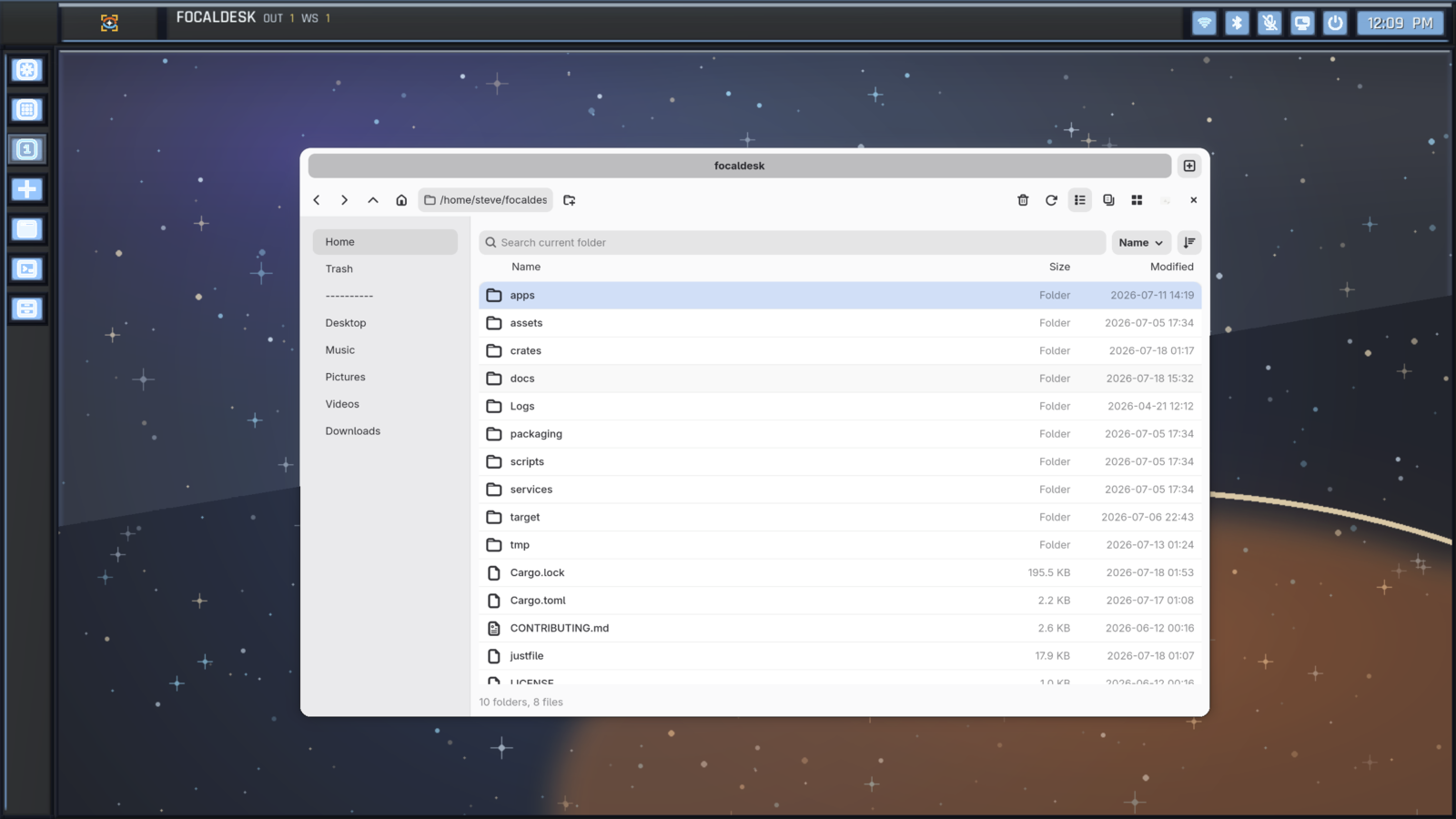Image resolution: width=1456 pixels, height=819 pixels.
Task: Click the window icon in the left dock
Action: coord(27,229)
